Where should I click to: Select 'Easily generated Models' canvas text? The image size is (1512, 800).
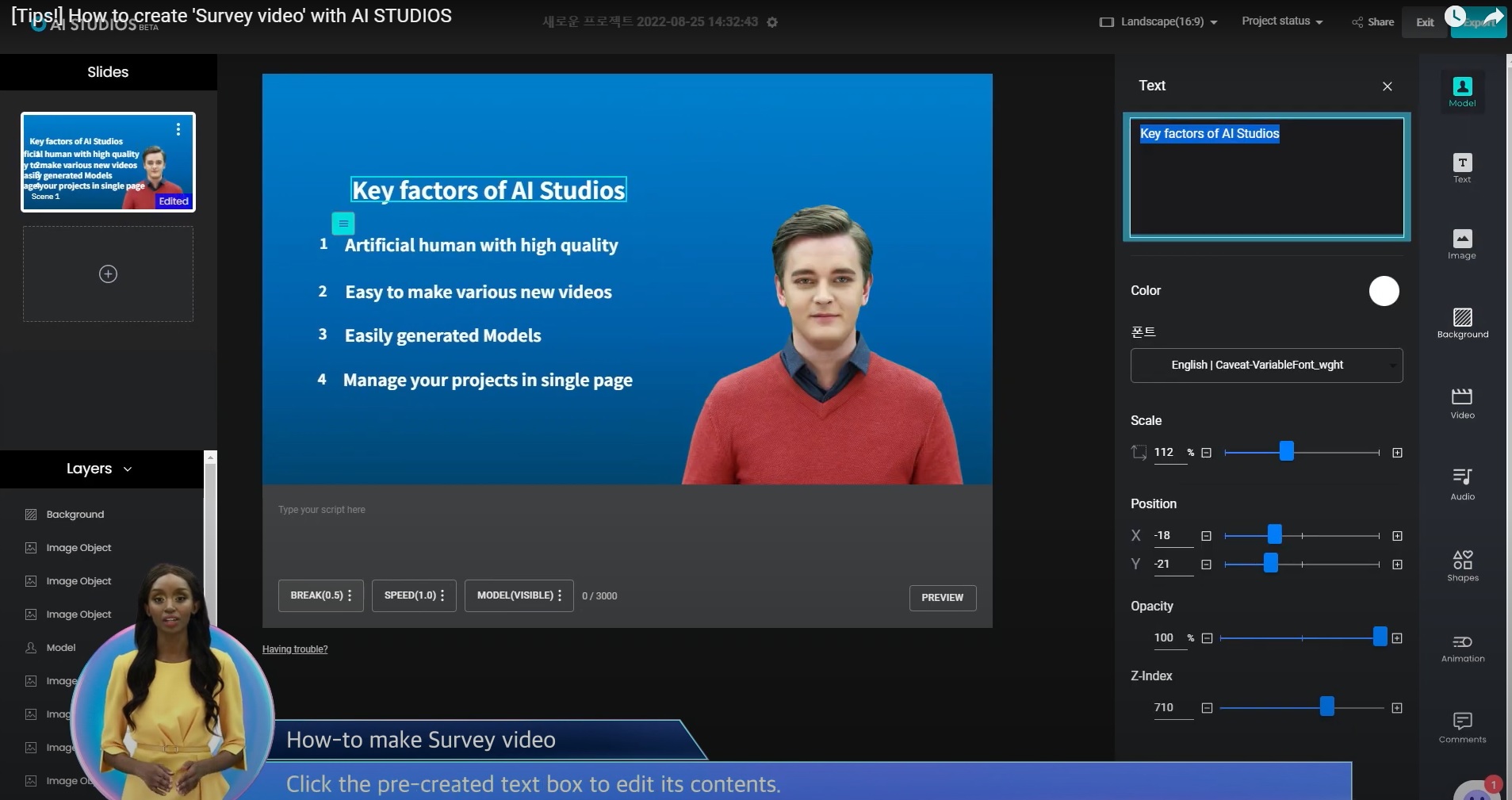tap(442, 336)
